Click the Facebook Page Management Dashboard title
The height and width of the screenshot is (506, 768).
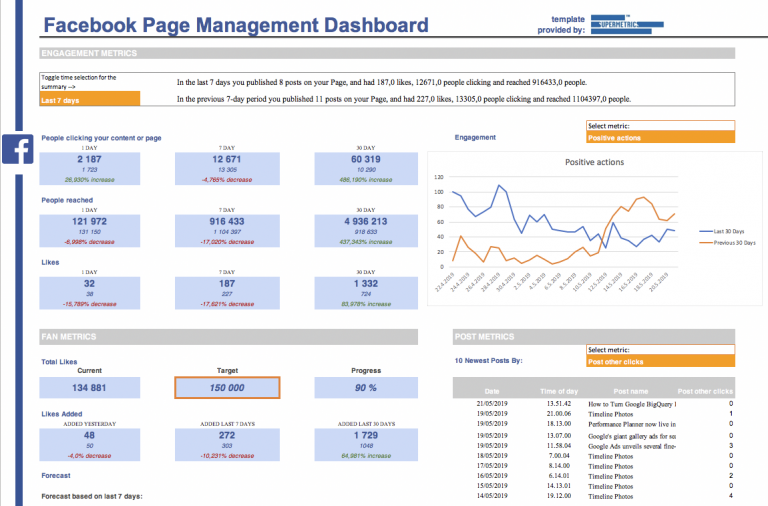(x=236, y=25)
